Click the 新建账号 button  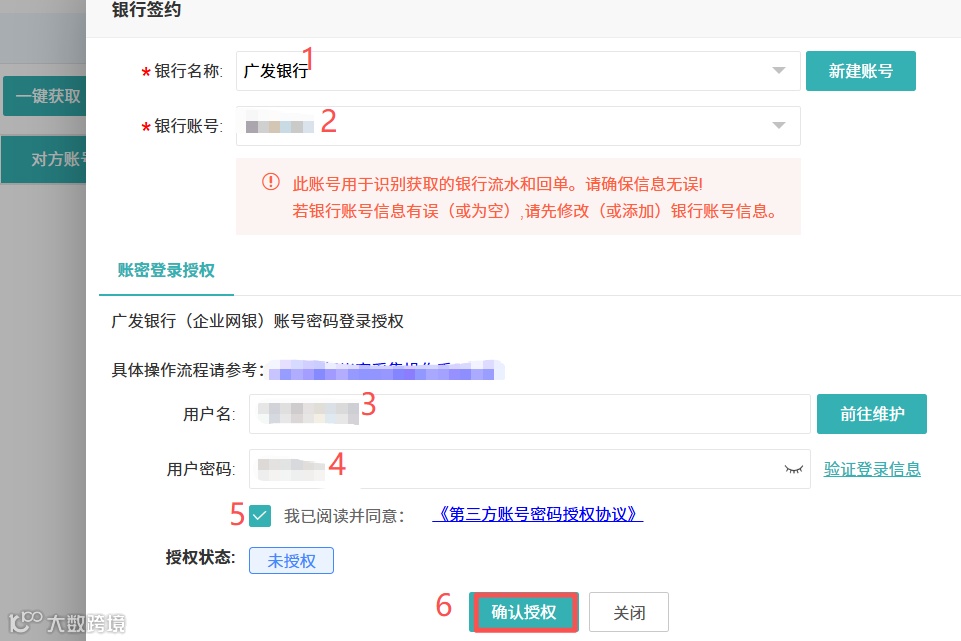pyautogui.click(x=860, y=71)
